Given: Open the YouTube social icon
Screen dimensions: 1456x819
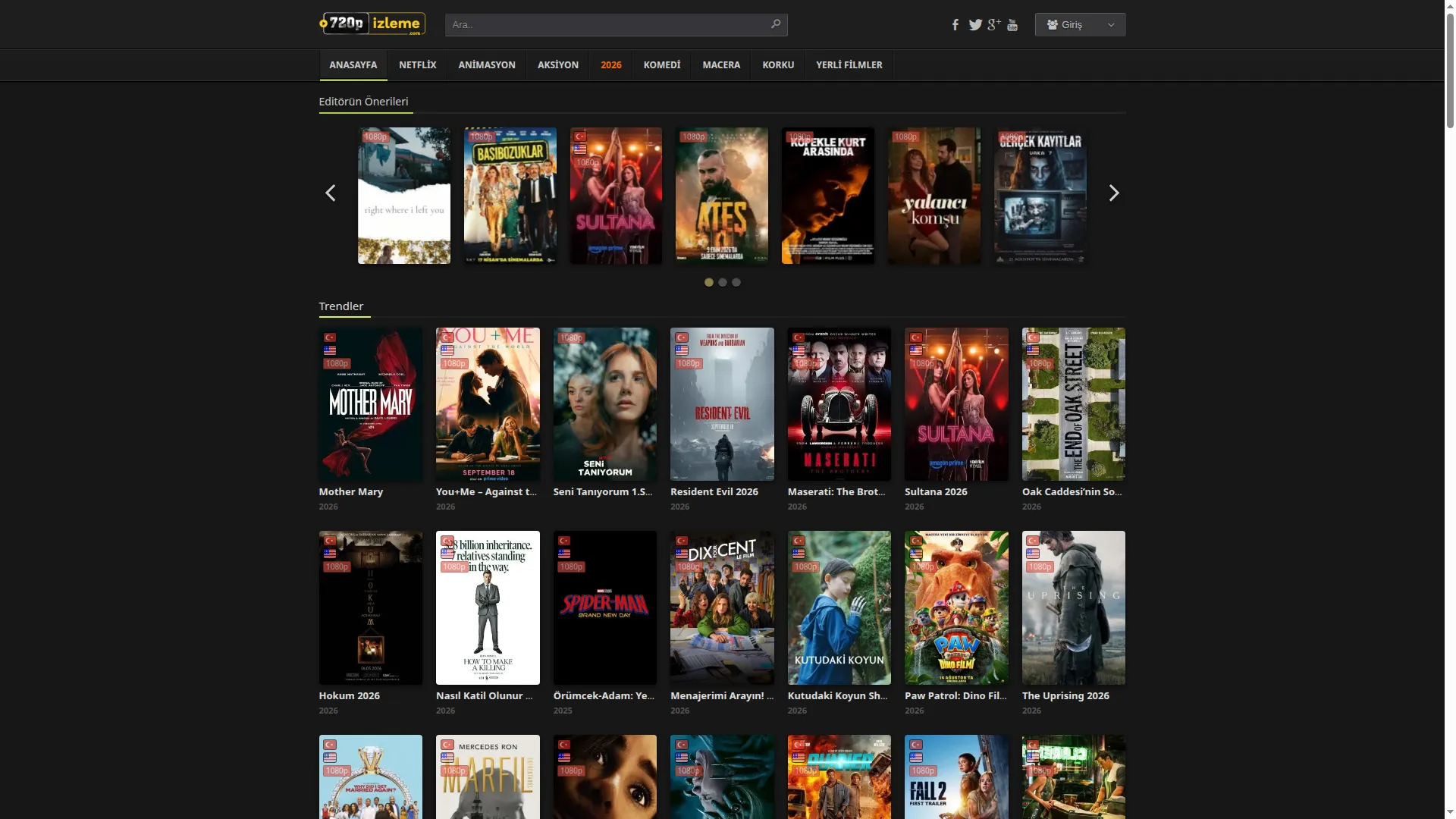Looking at the screenshot, I should click(x=1012, y=25).
